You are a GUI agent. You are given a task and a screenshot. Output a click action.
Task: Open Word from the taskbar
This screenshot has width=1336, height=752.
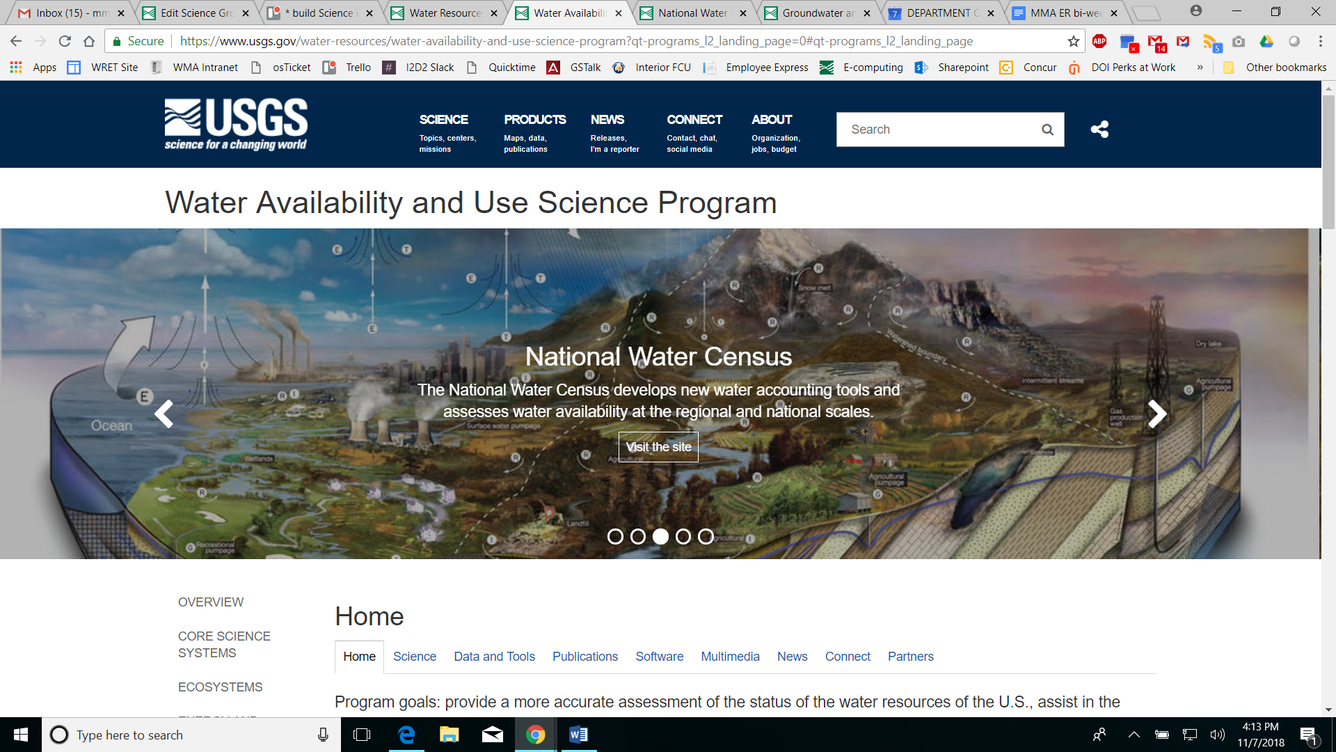[x=578, y=734]
